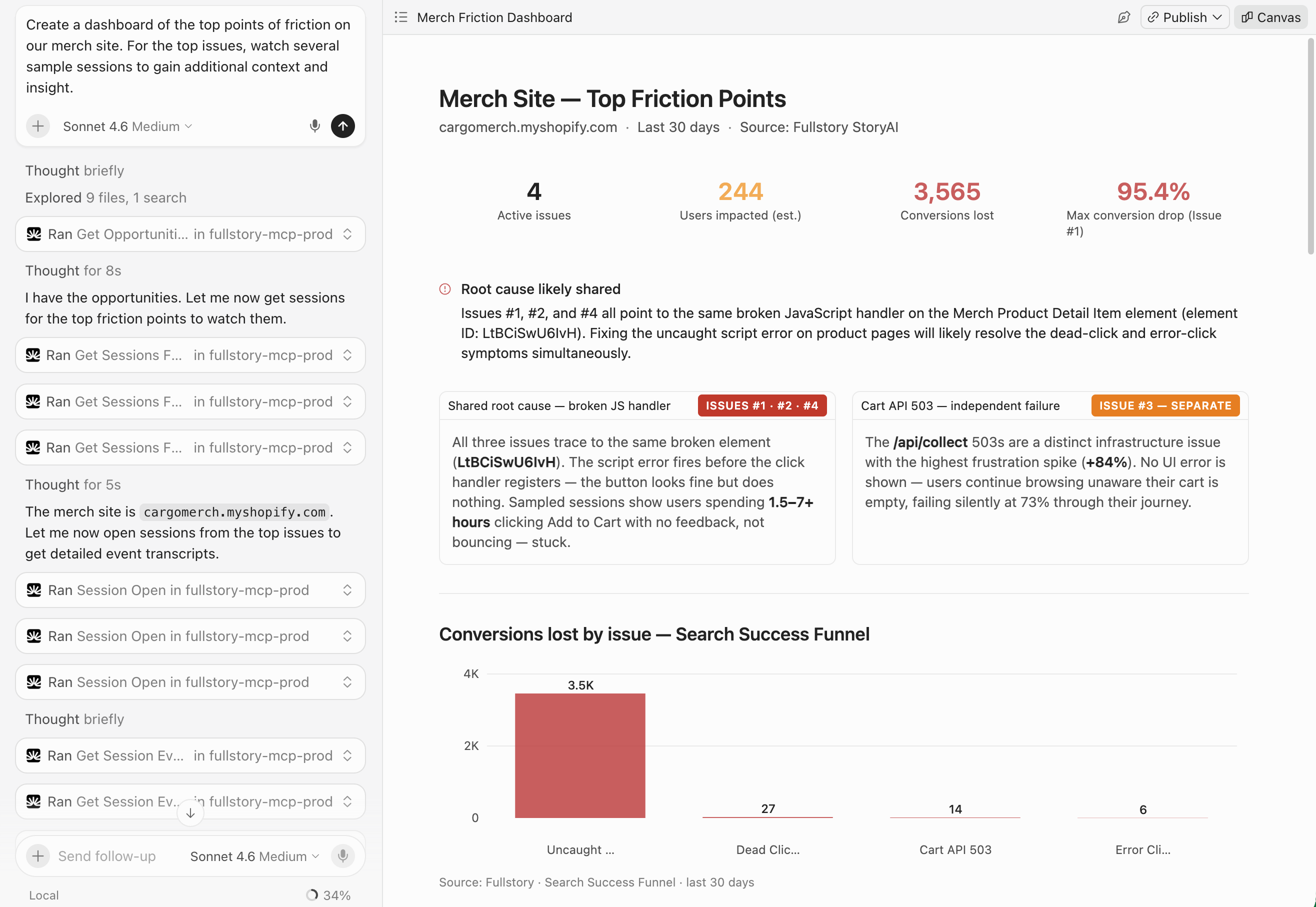Click the red alert icon beside Root cause likely shared
Image resolution: width=1316 pixels, height=907 pixels.
click(445, 289)
